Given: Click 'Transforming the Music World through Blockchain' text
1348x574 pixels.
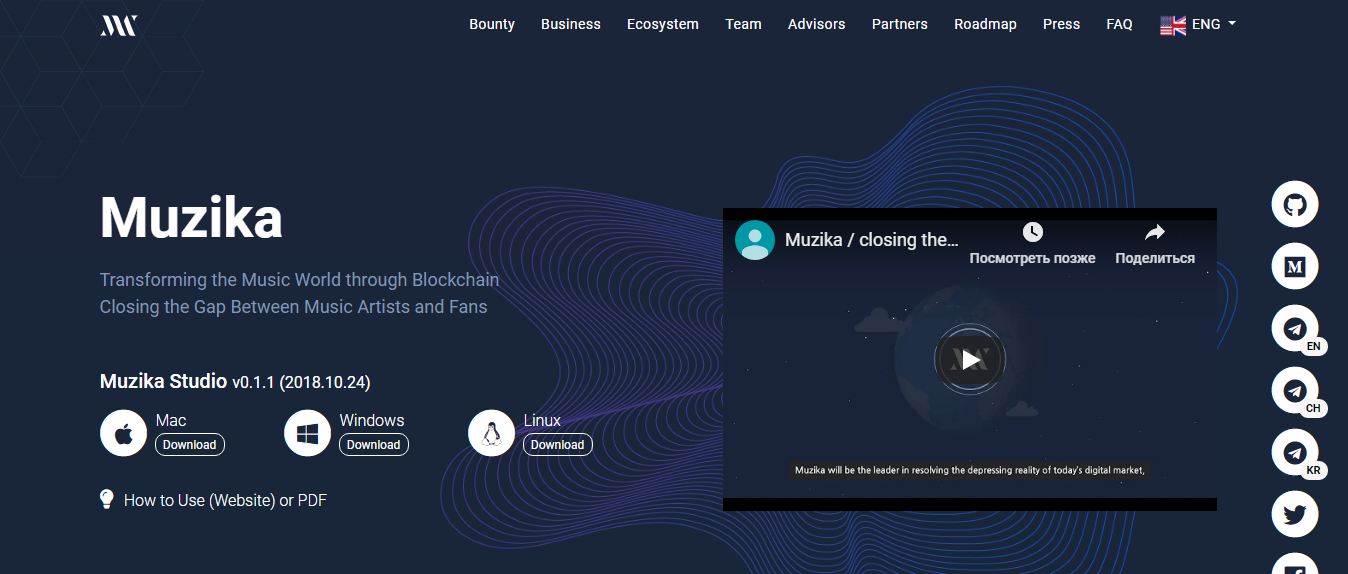Looking at the screenshot, I should pyautogui.click(x=299, y=280).
